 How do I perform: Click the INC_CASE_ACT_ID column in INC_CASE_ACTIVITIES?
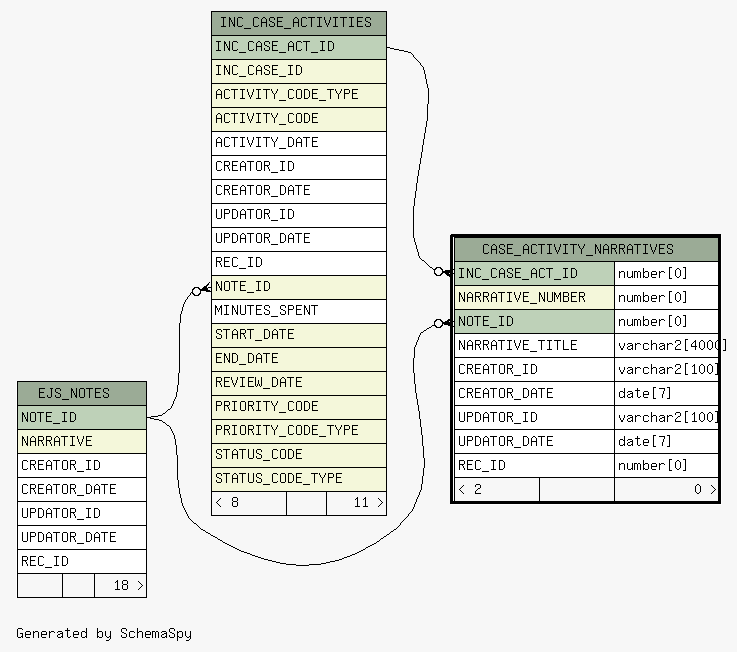tap(298, 46)
